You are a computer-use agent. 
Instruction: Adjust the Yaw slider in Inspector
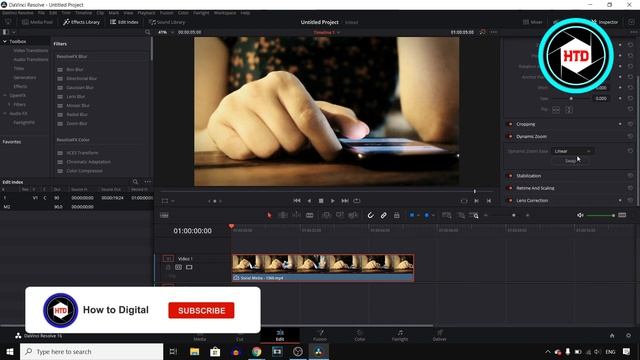(571, 98)
